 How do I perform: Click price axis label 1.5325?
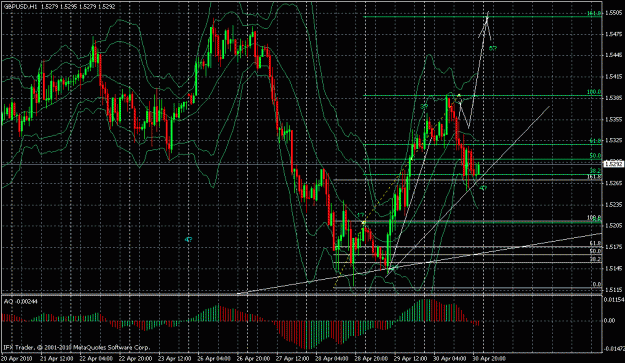tap(614, 140)
